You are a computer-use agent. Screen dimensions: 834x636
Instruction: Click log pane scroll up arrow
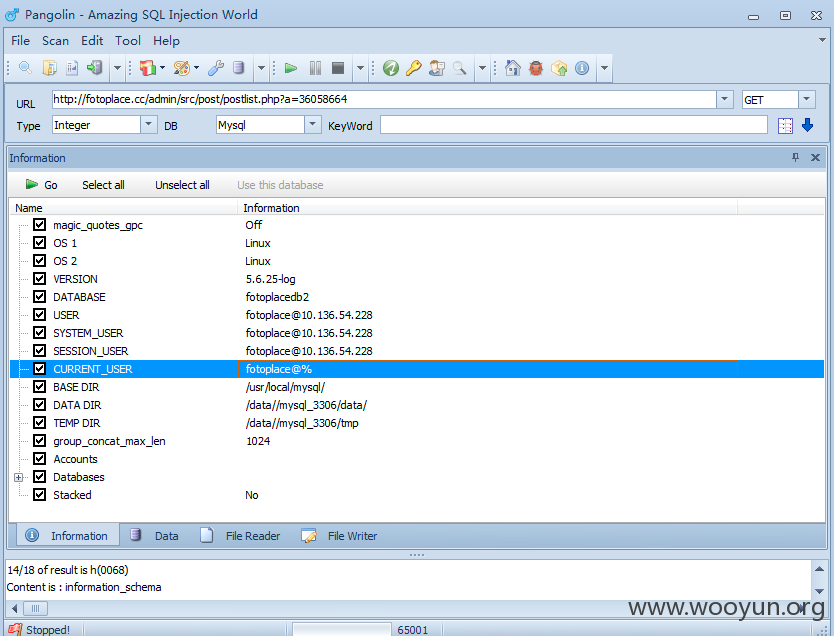pos(819,569)
